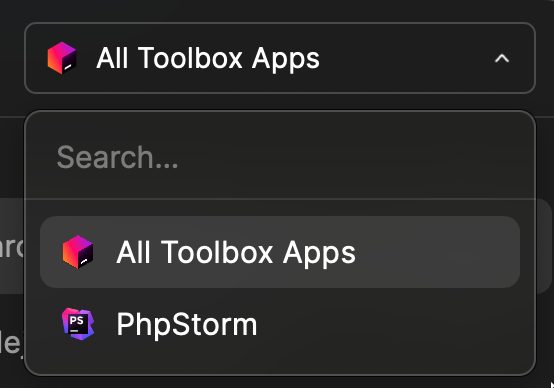Click the empty area right of PhpStorm row
Screen dimensions: 554x388
pos(389,324)
